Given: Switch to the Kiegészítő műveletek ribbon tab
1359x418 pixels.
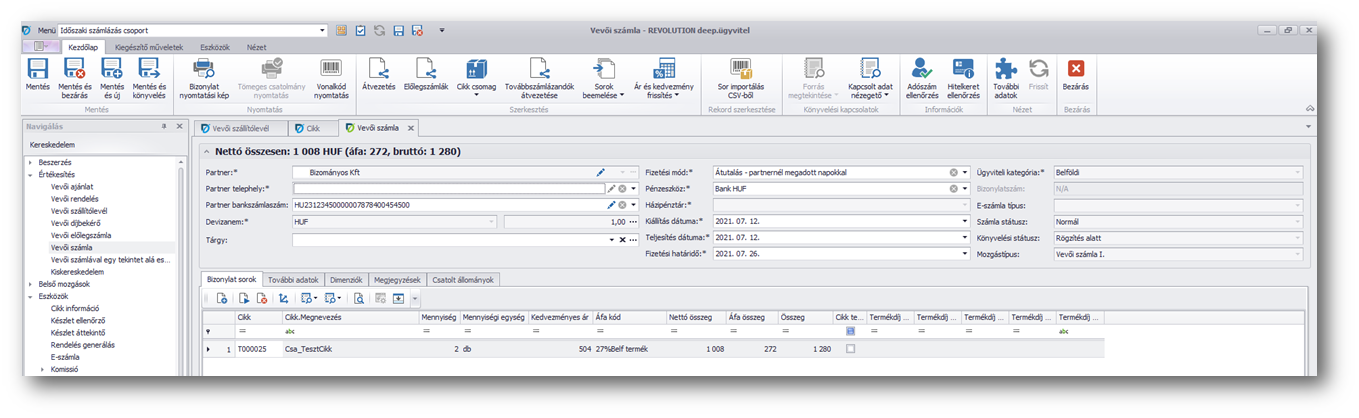Looking at the screenshot, I should pos(149,46).
